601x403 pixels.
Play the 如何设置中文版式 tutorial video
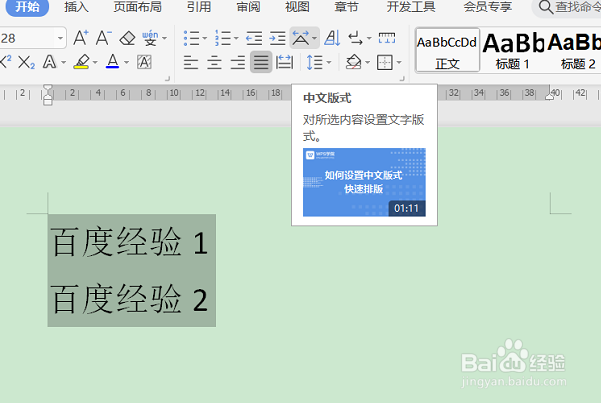point(364,183)
